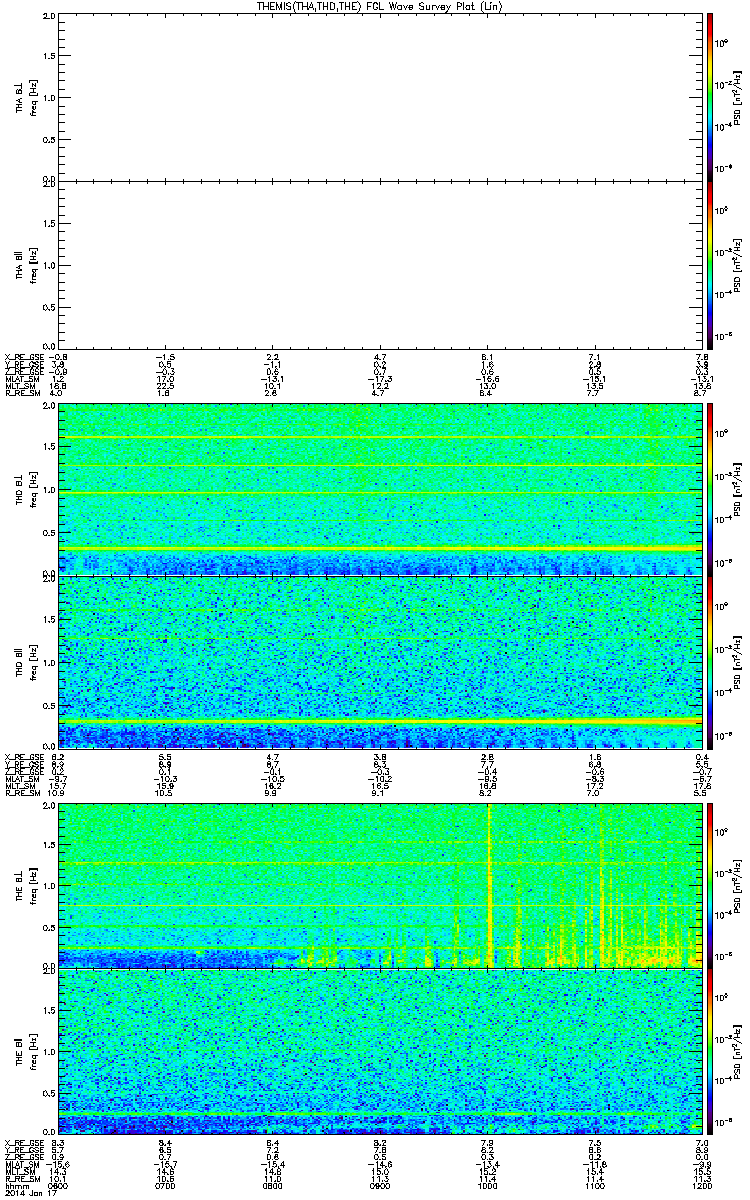Click the hhmm time-format label
This screenshot has width=750, height=1200.
pyautogui.click(x=14, y=1185)
